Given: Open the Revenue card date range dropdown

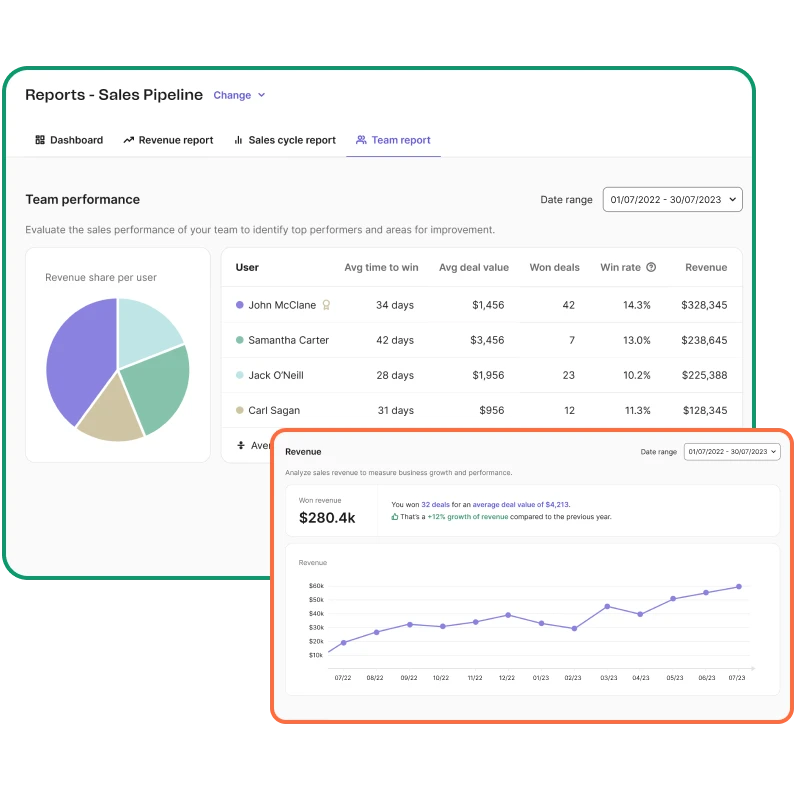Looking at the screenshot, I should pos(731,452).
